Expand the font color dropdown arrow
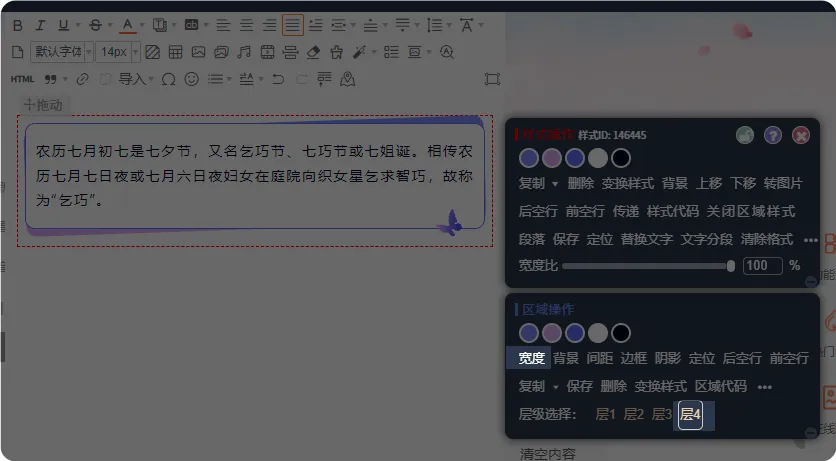 (142, 25)
